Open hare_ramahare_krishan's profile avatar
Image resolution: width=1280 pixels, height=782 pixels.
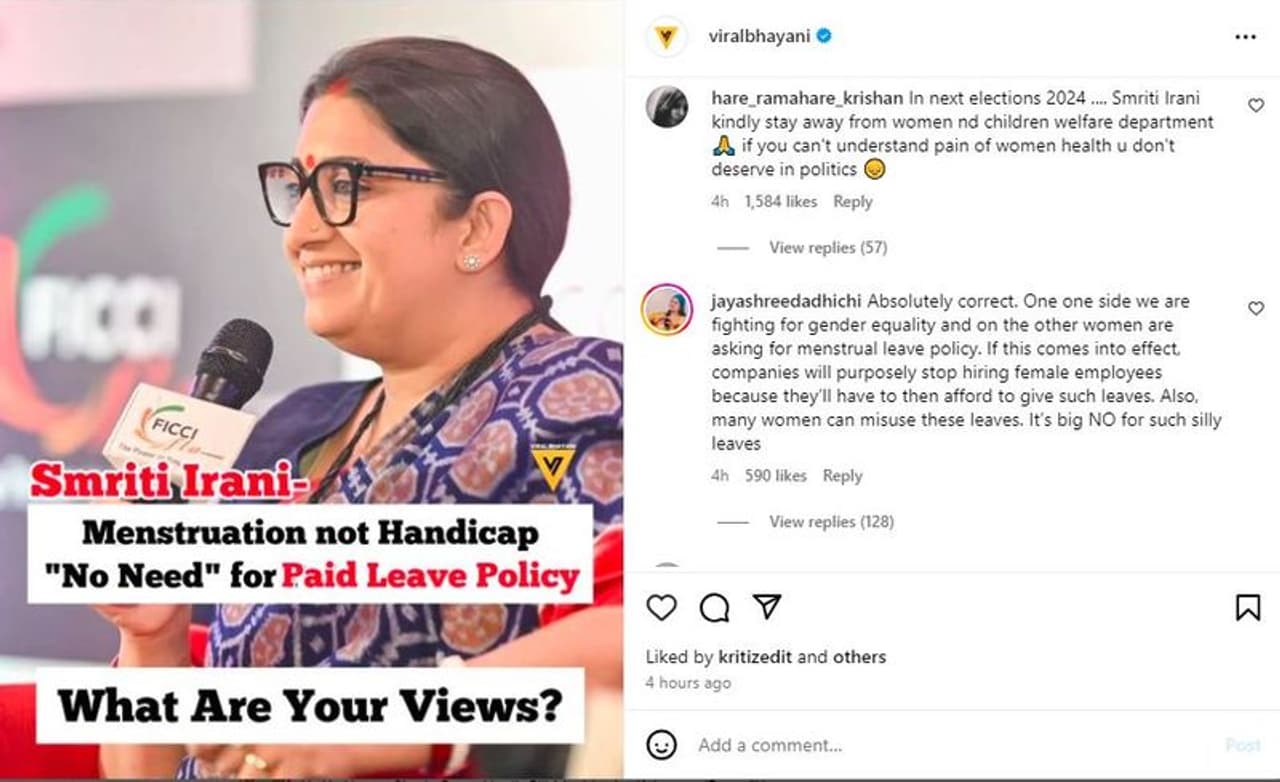(666, 107)
